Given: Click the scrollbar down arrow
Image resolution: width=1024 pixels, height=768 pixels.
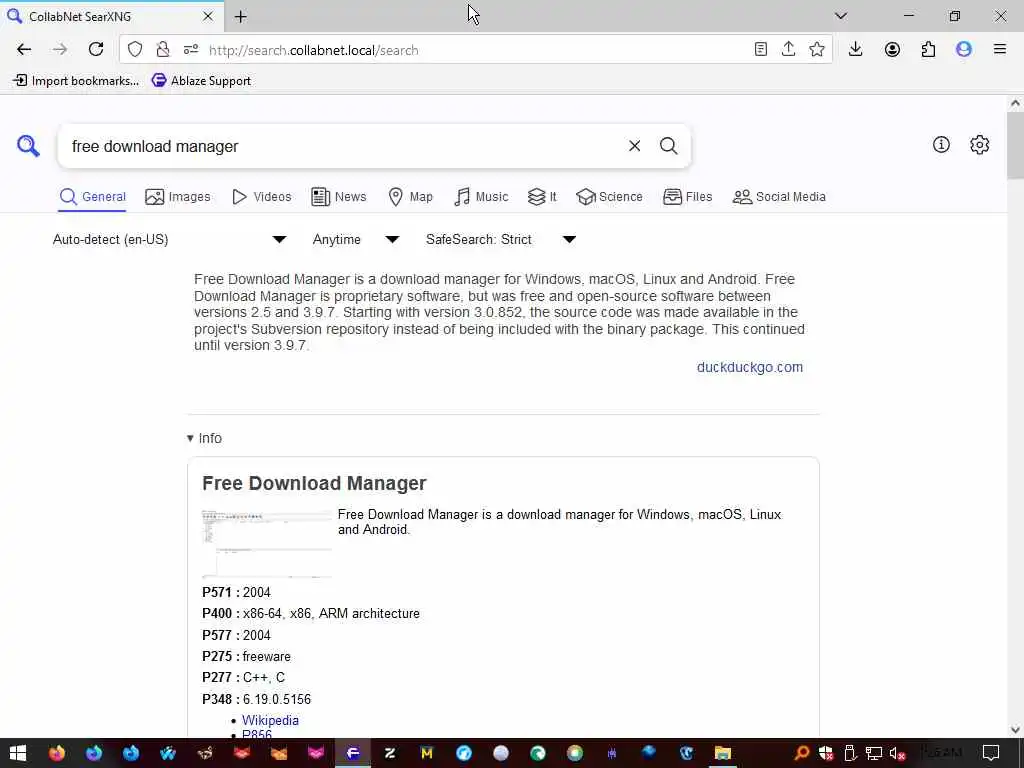Looking at the screenshot, I should click(x=1015, y=730).
